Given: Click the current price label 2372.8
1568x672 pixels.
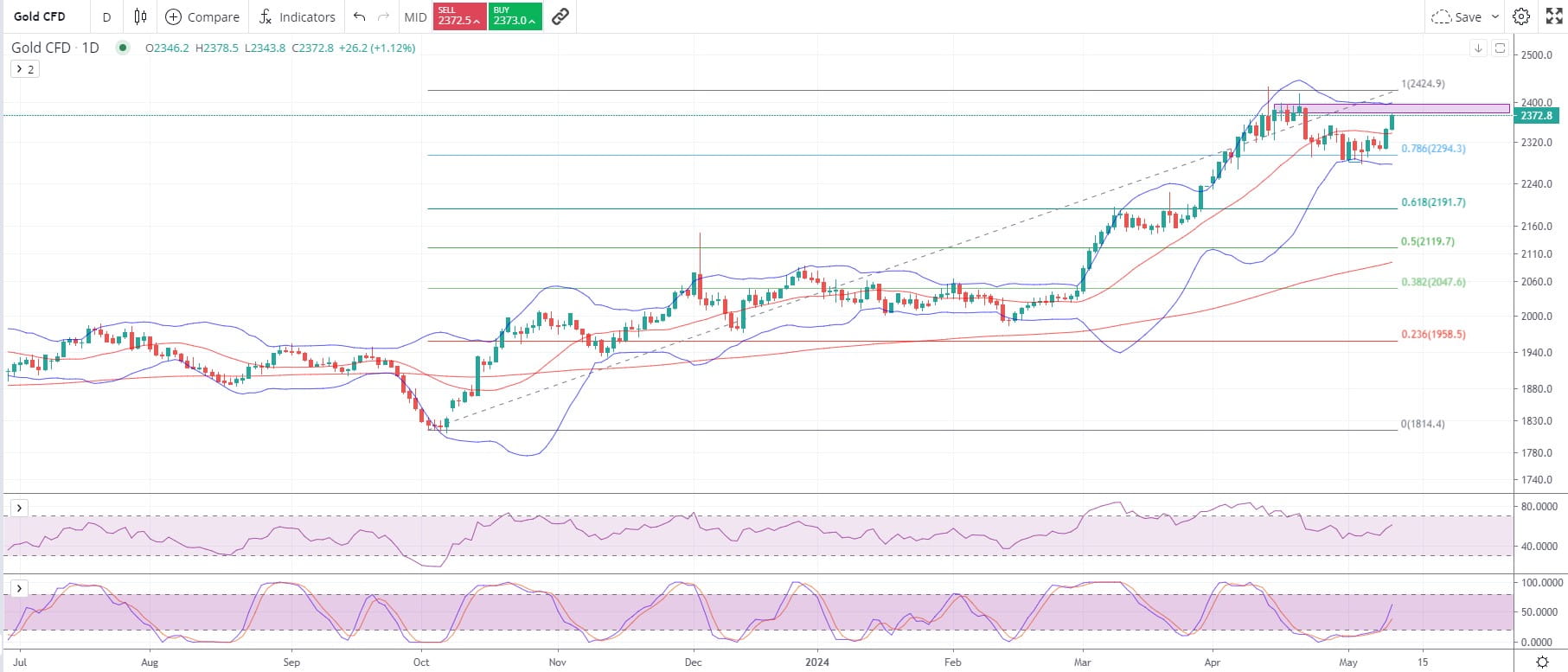Looking at the screenshot, I should click(1536, 116).
